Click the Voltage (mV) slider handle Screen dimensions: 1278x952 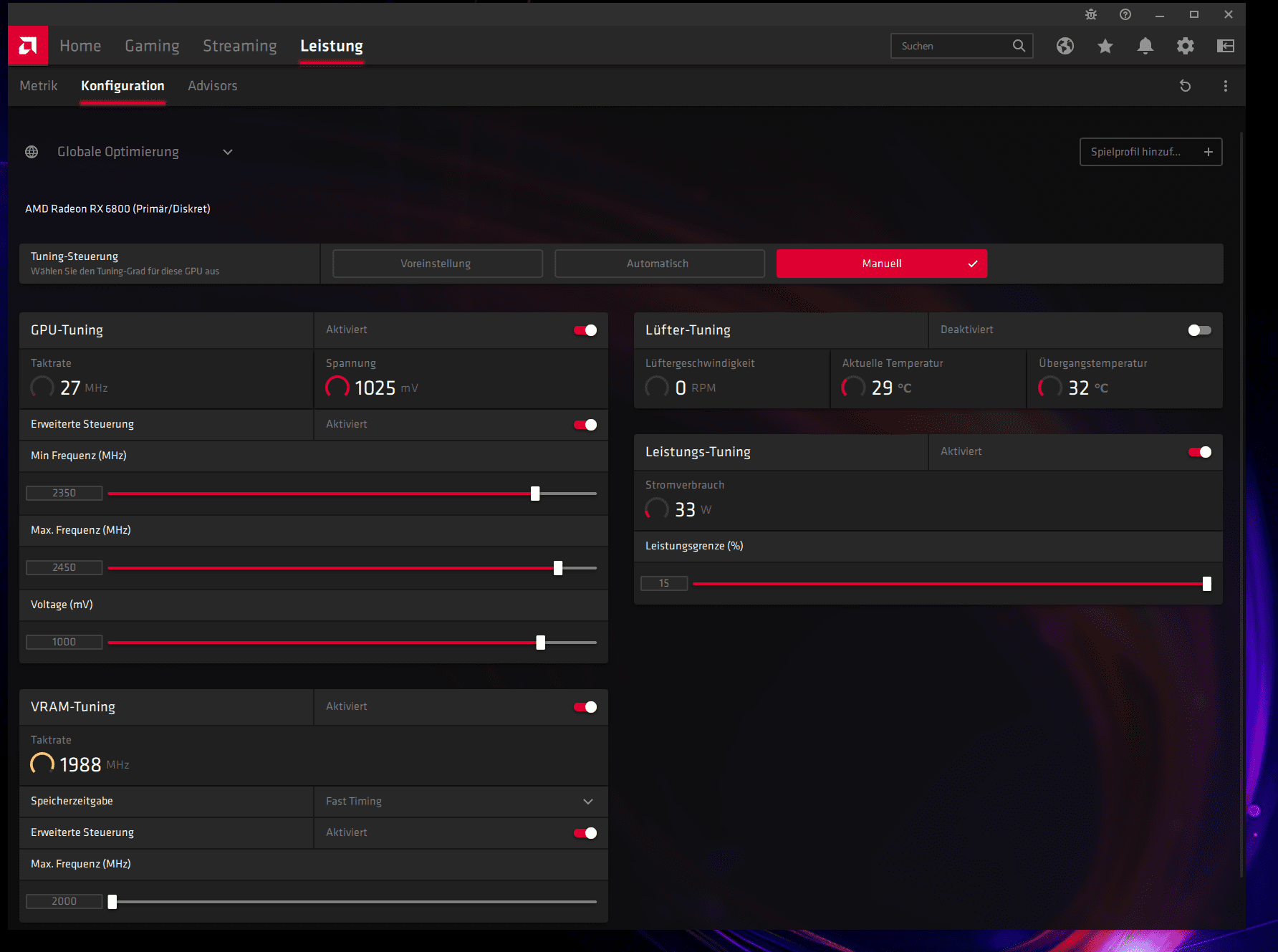click(x=541, y=643)
